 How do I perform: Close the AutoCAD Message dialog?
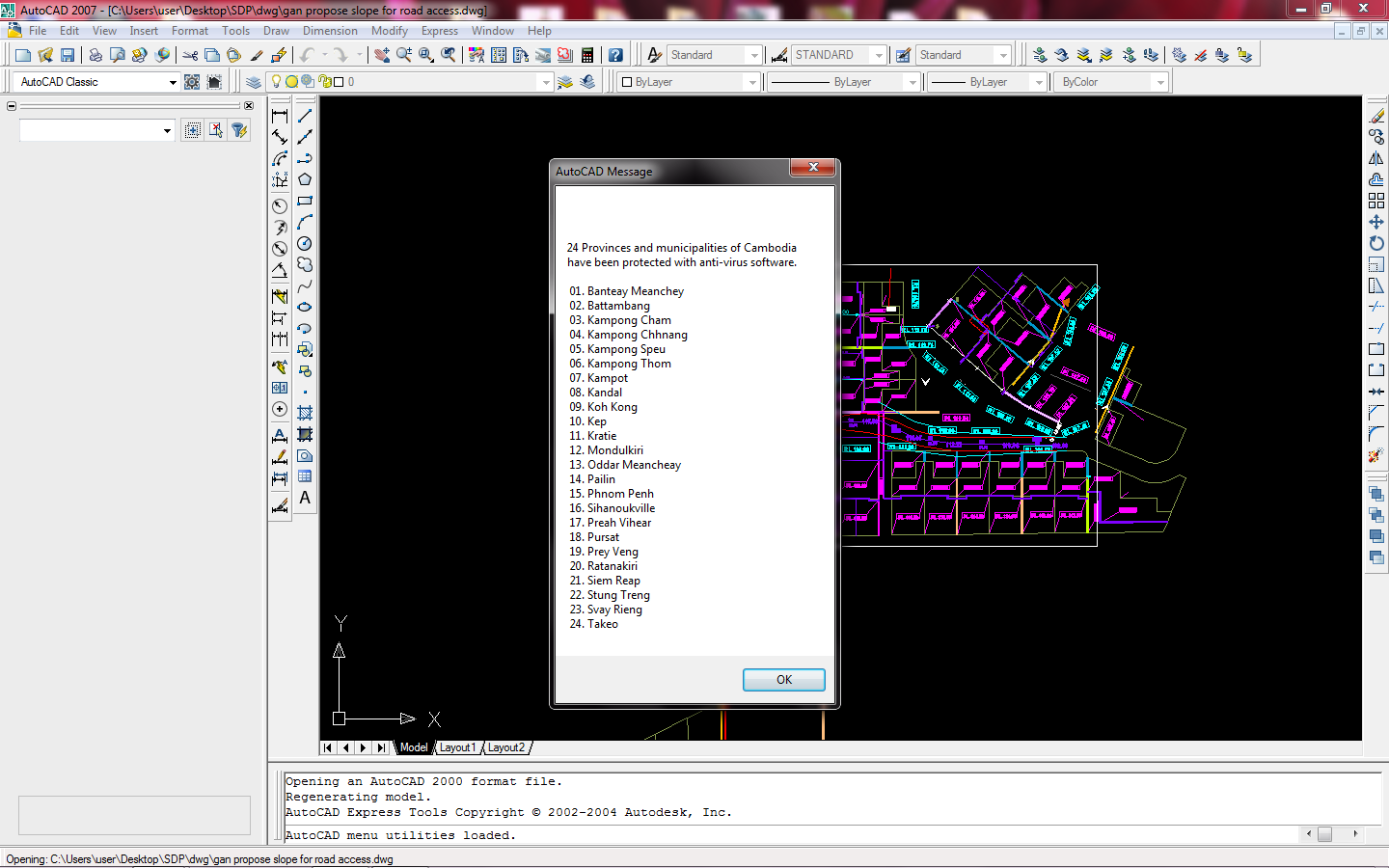[x=813, y=168]
